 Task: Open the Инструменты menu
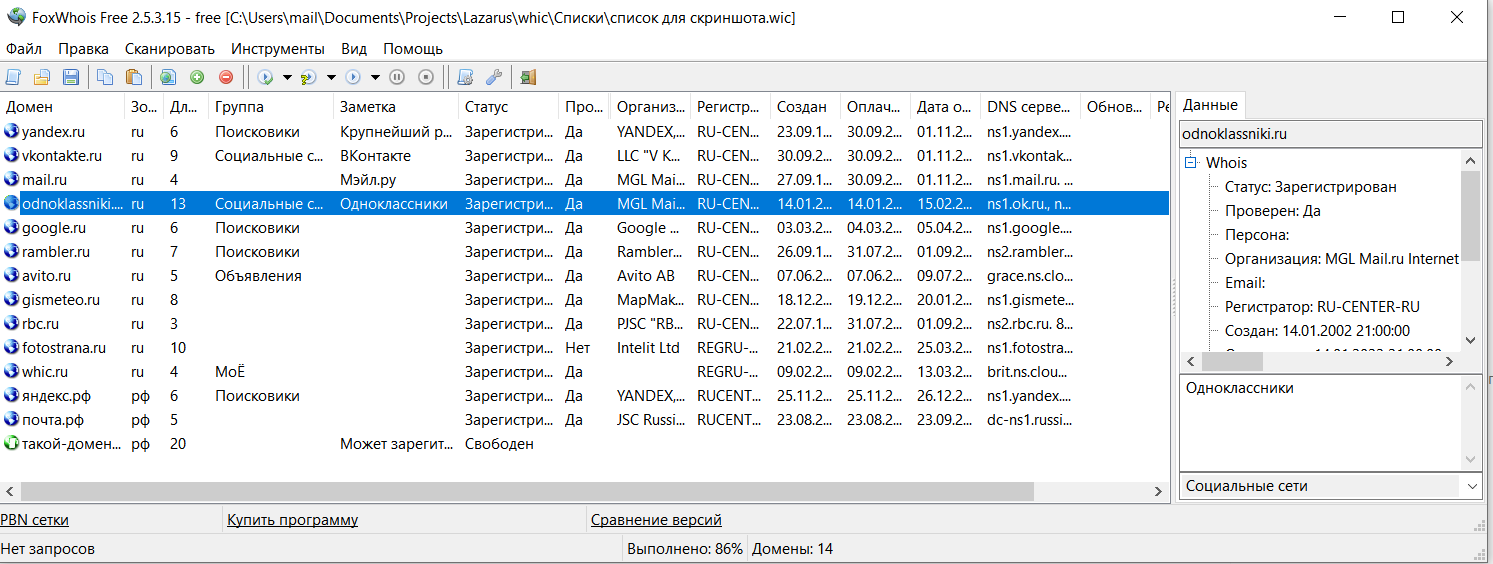click(278, 48)
